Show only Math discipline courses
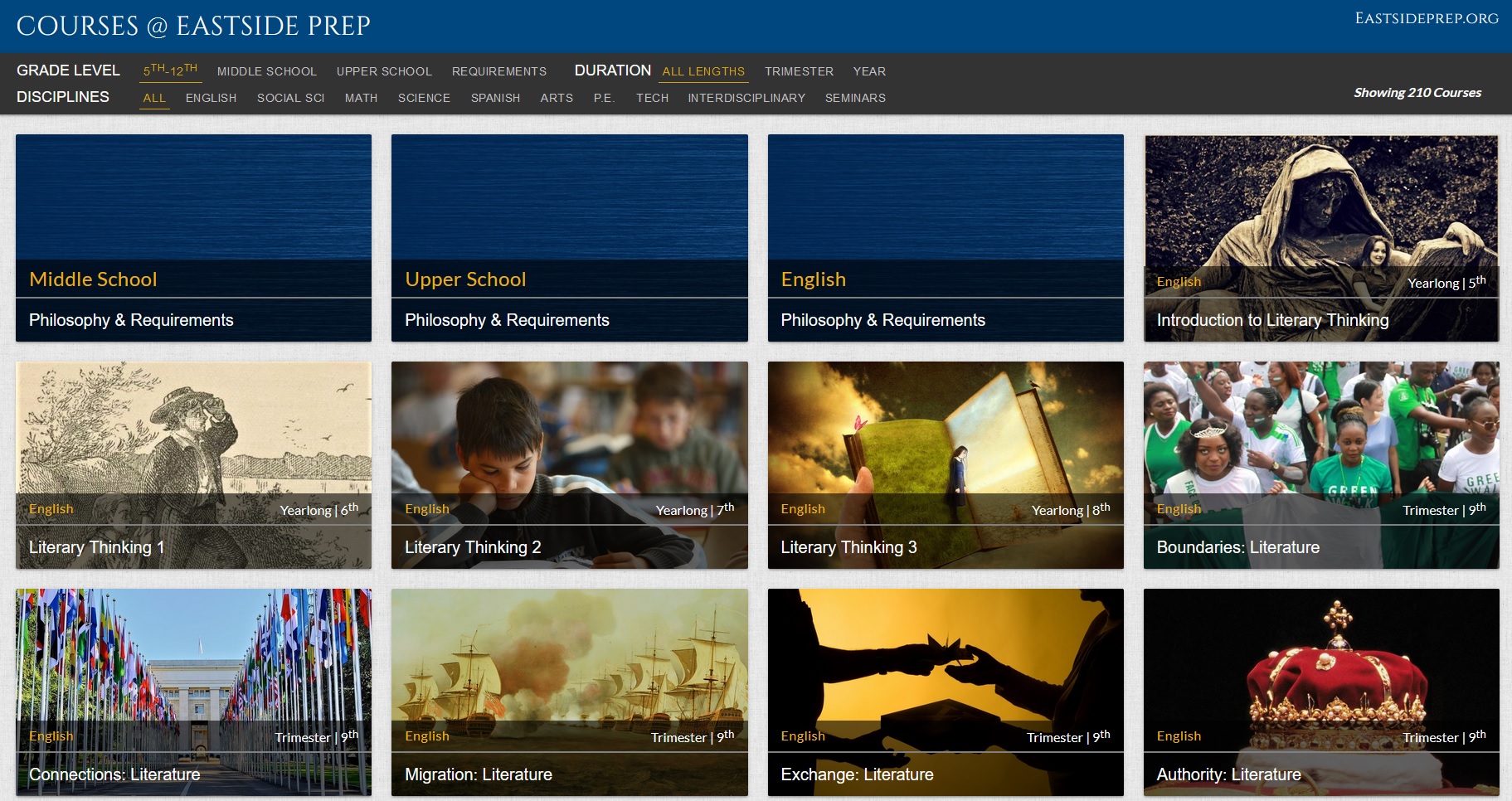This screenshot has height=801, width=1512. click(x=361, y=98)
